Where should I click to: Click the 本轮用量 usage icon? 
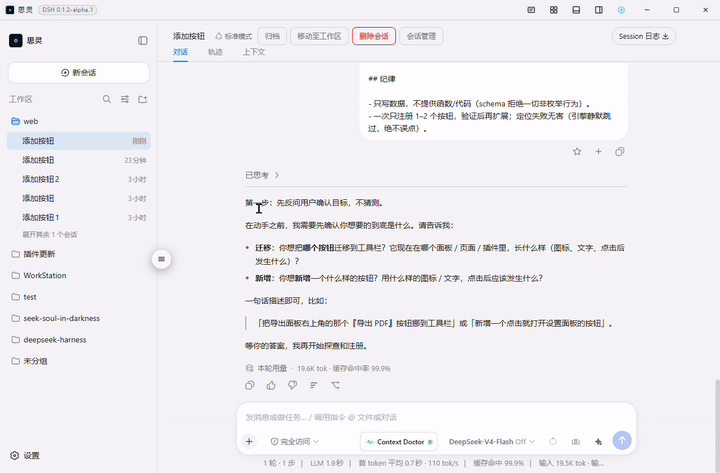249,368
